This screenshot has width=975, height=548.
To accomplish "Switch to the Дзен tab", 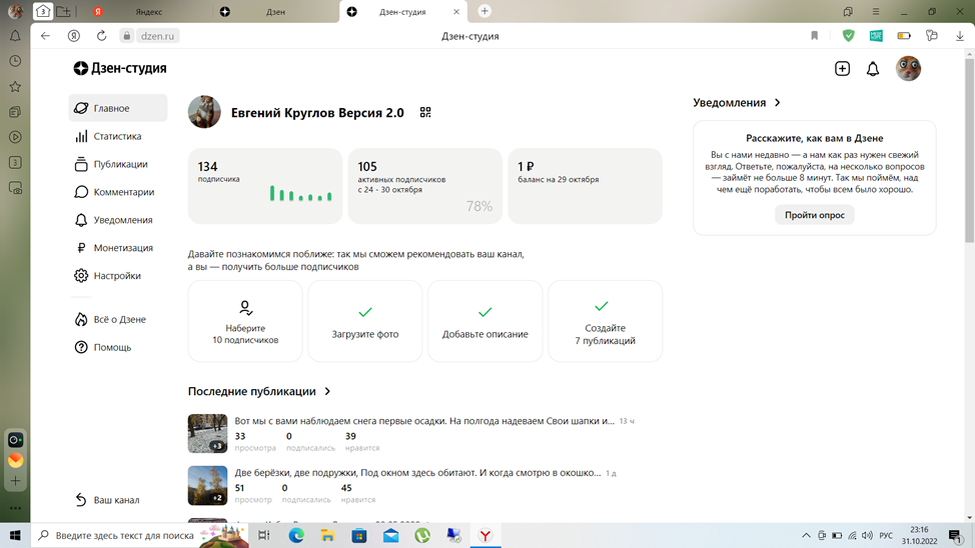I will point(274,12).
